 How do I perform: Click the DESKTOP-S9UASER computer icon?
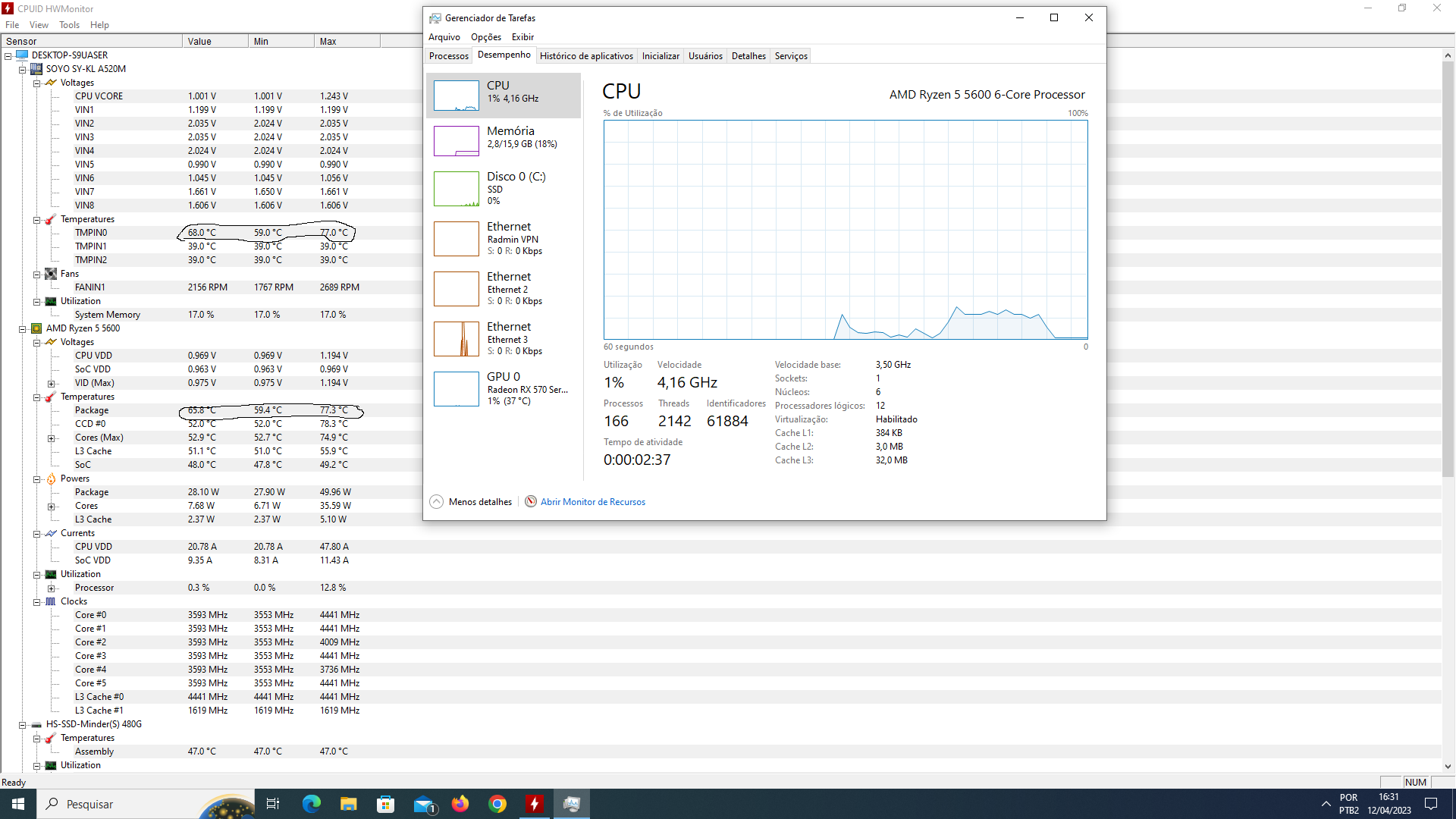tap(22, 55)
